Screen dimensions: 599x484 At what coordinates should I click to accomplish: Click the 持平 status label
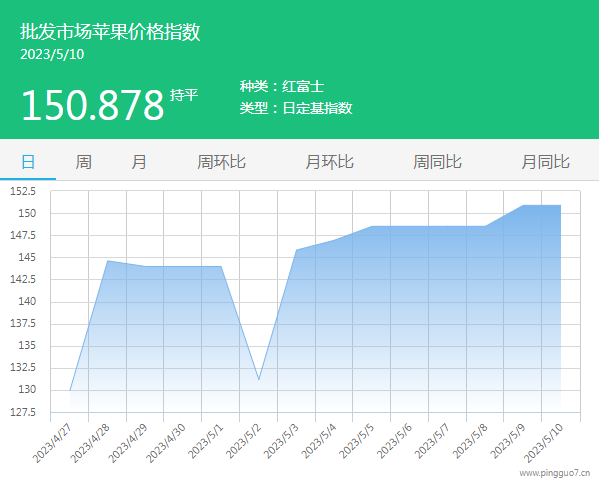(x=184, y=95)
